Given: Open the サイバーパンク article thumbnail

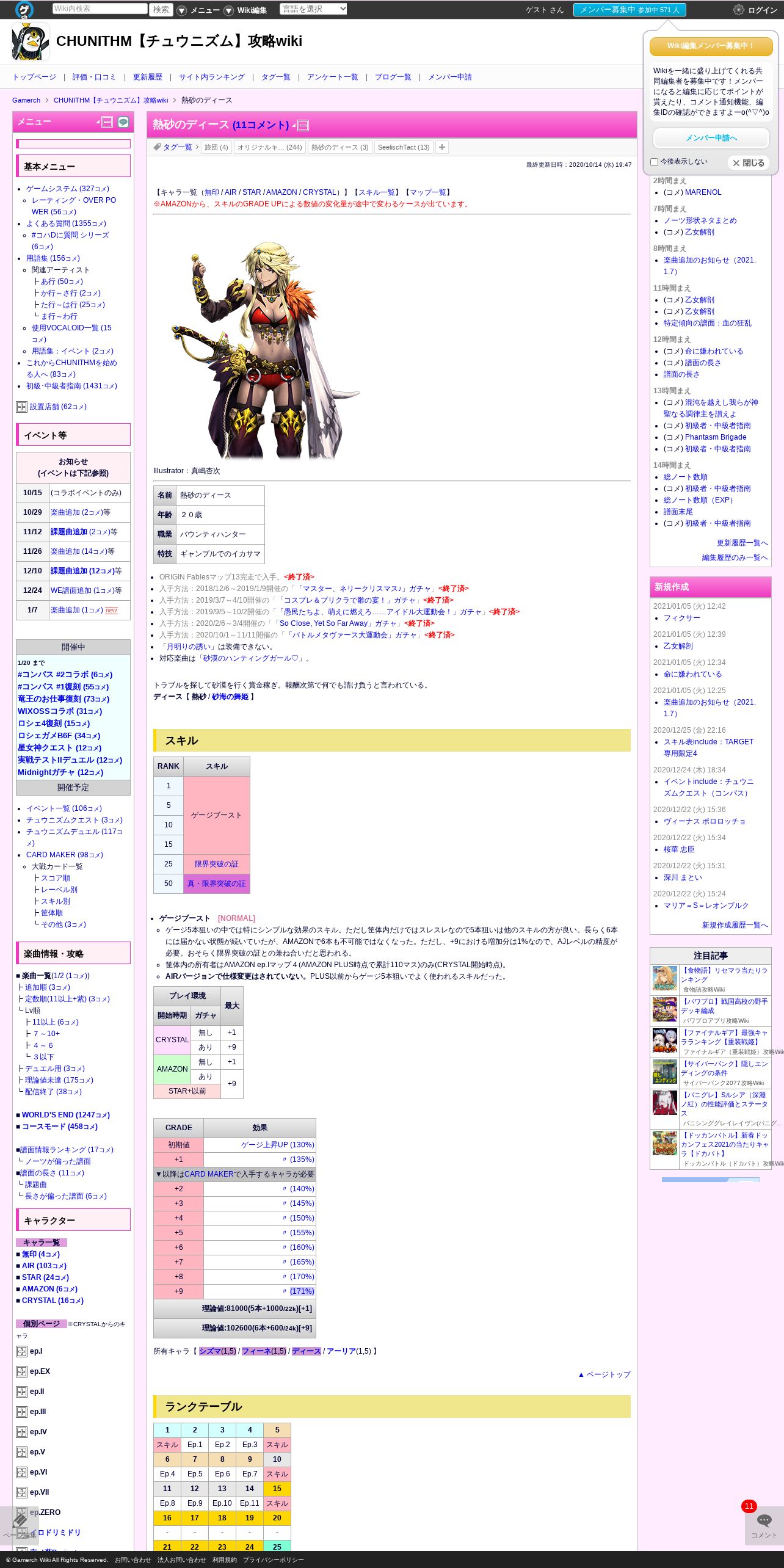Looking at the screenshot, I should click(x=665, y=1072).
